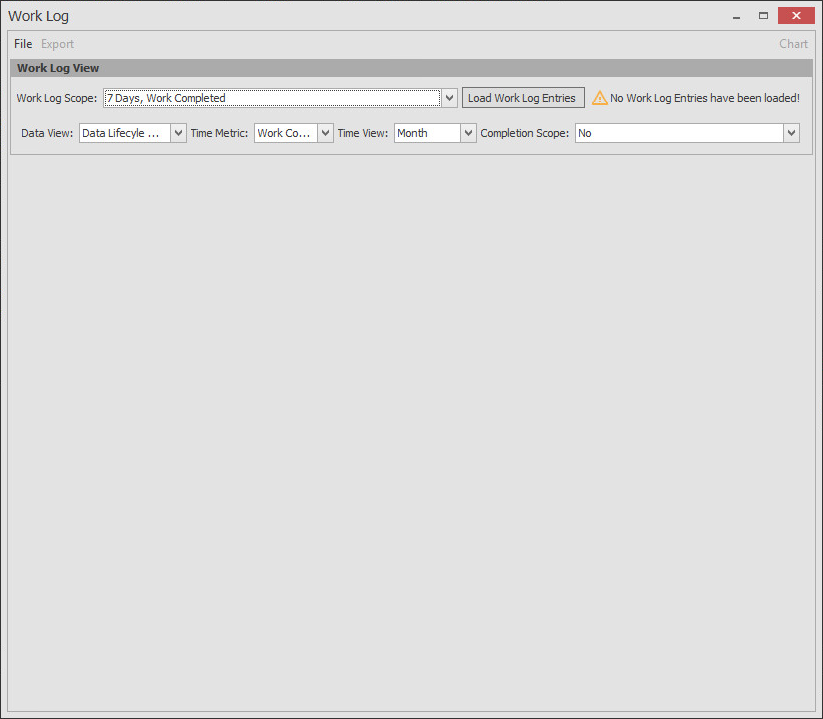Viewport: 823px width, 719px height.
Task: Open the Export menu
Action: [57, 44]
